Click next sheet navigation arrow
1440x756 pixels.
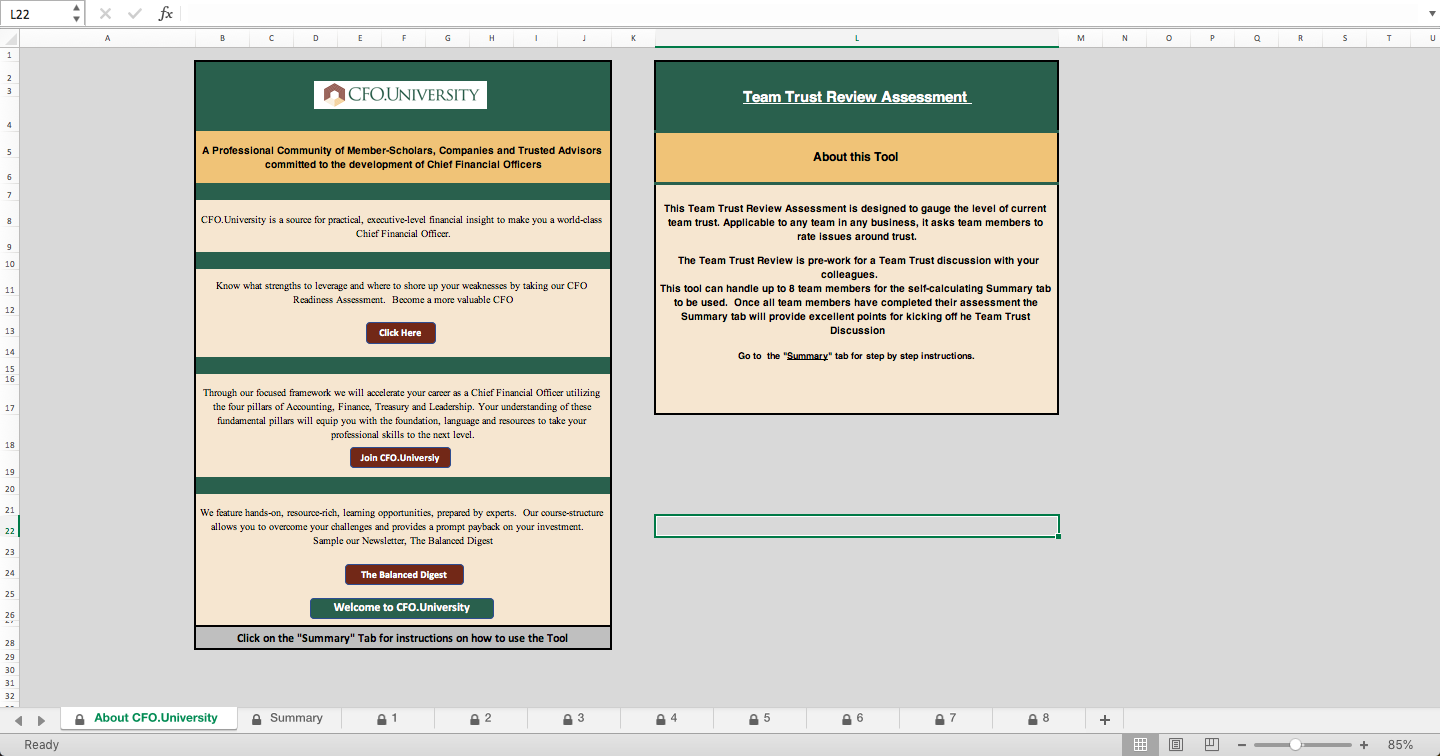[41, 720]
